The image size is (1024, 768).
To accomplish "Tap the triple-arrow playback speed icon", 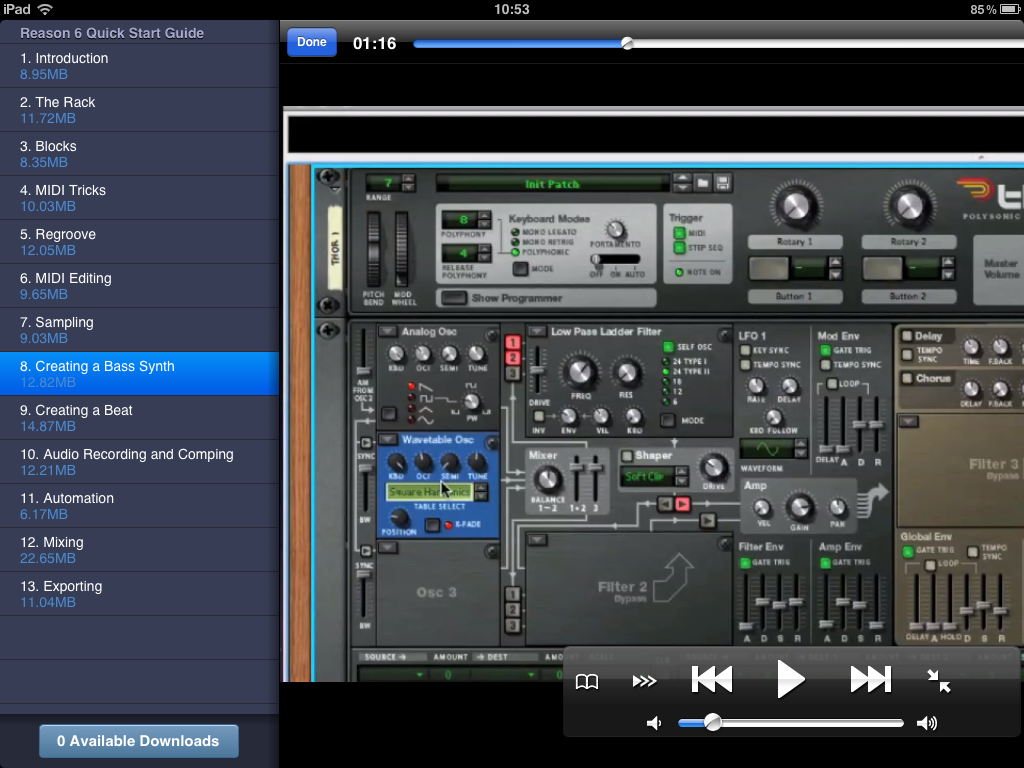I will coord(645,682).
